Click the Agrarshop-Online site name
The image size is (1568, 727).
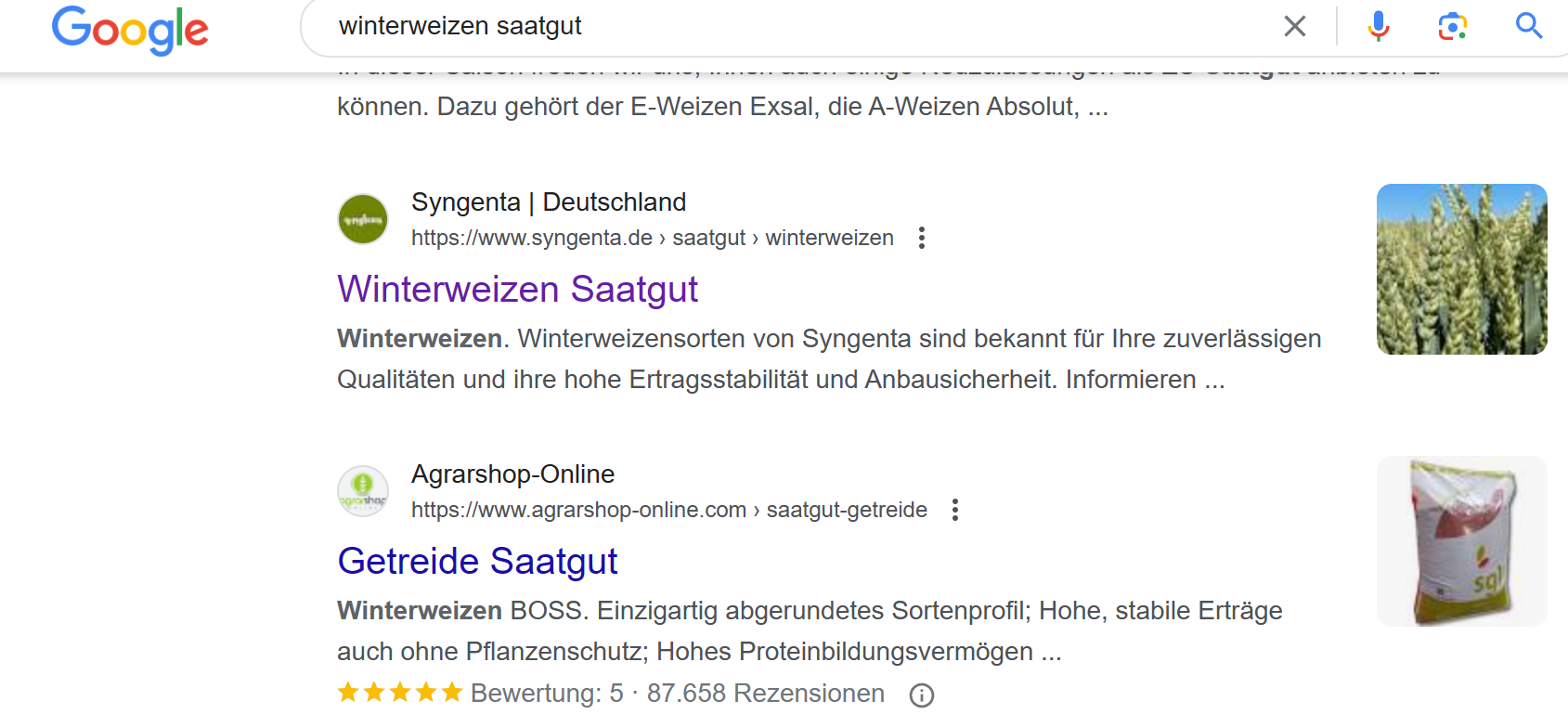click(512, 474)
